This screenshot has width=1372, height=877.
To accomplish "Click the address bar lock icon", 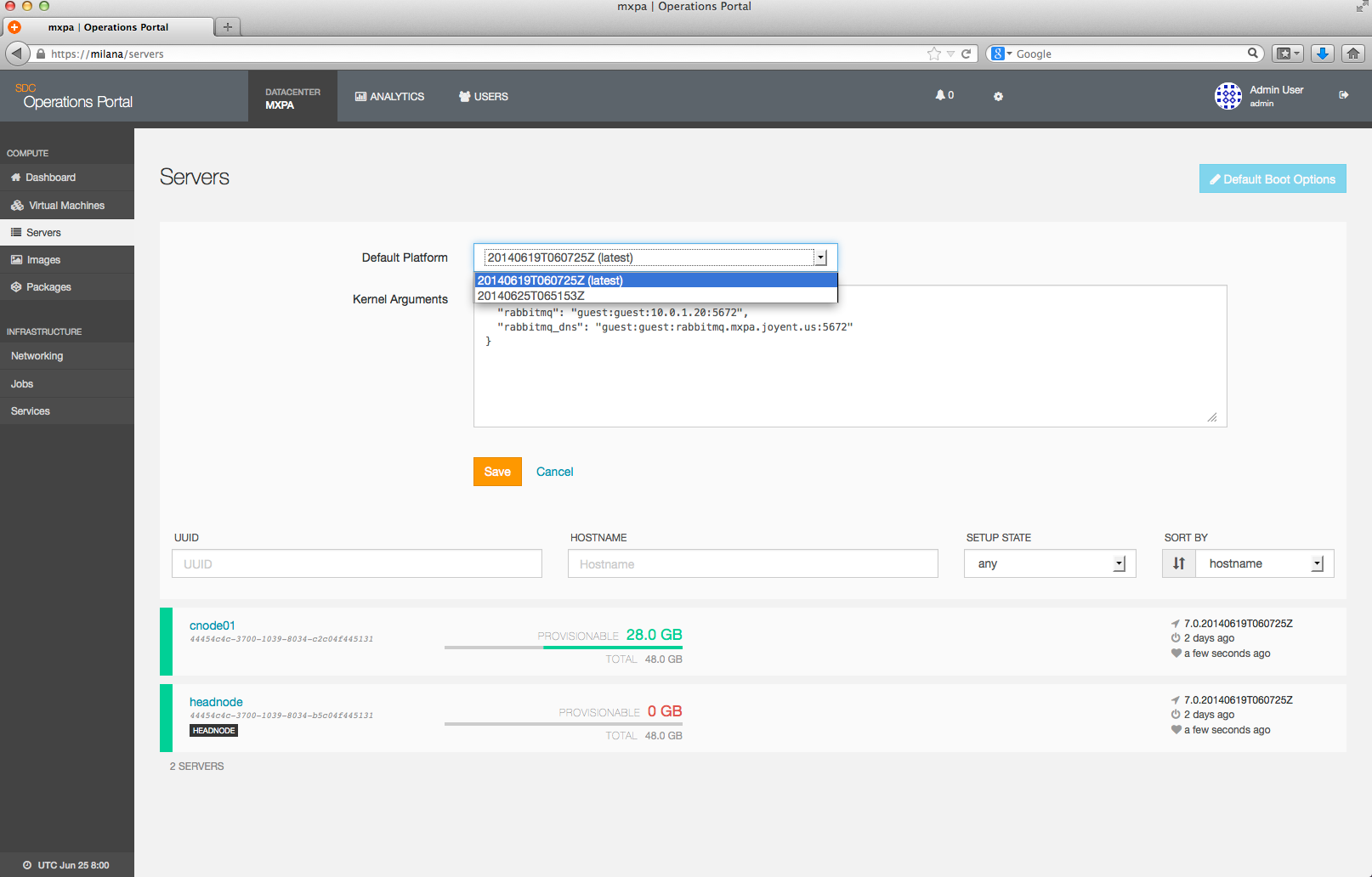I will [x=41, y=54].
